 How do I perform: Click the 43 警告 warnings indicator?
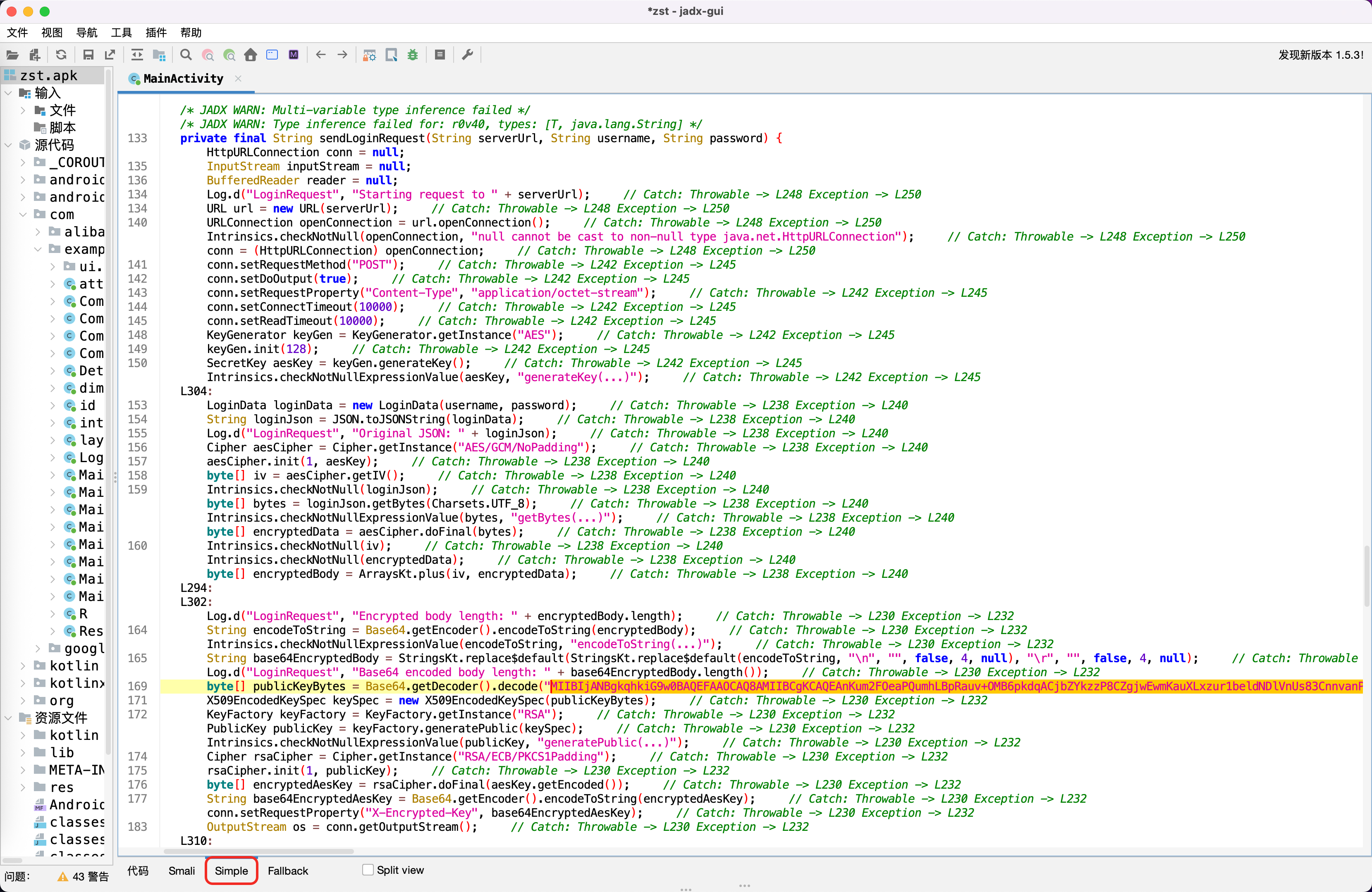click(84, 876)
